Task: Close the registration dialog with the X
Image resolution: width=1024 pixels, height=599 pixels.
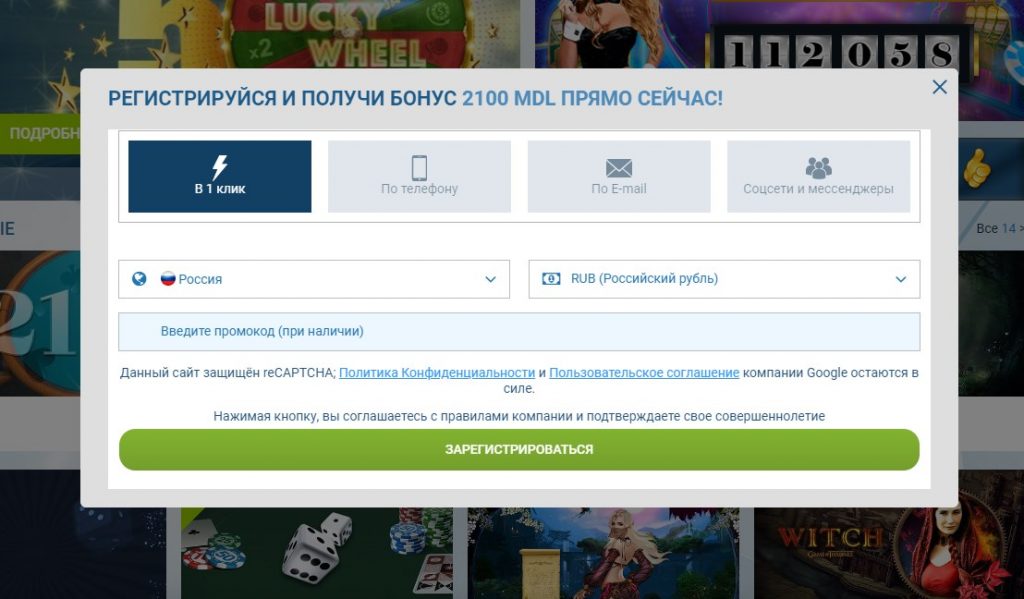Action: 939,87
